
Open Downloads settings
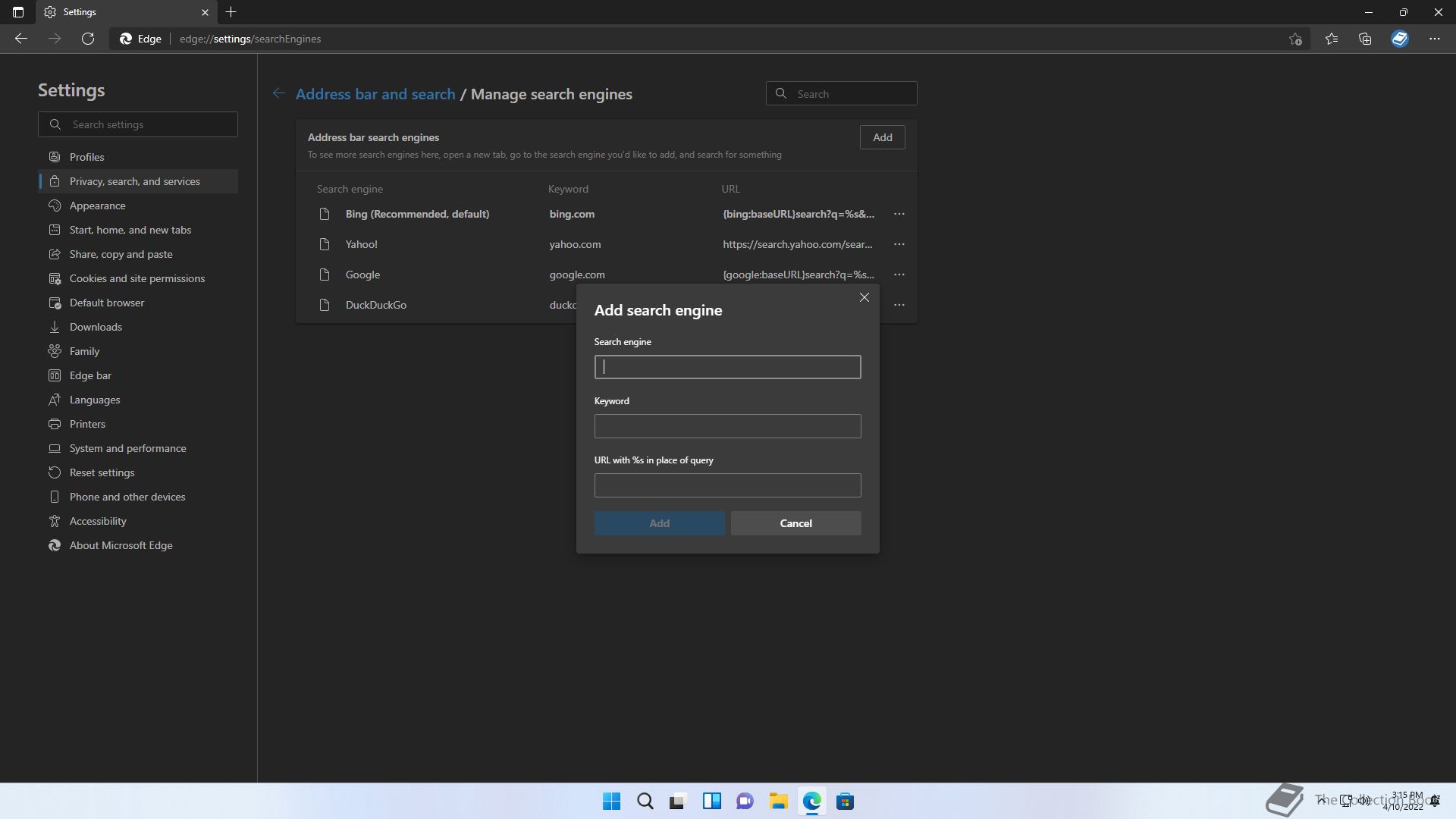click(138, 327)
